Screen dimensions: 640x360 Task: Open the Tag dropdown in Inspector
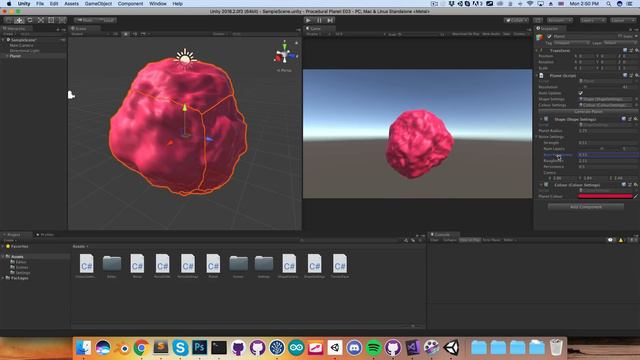pos(571,43)
